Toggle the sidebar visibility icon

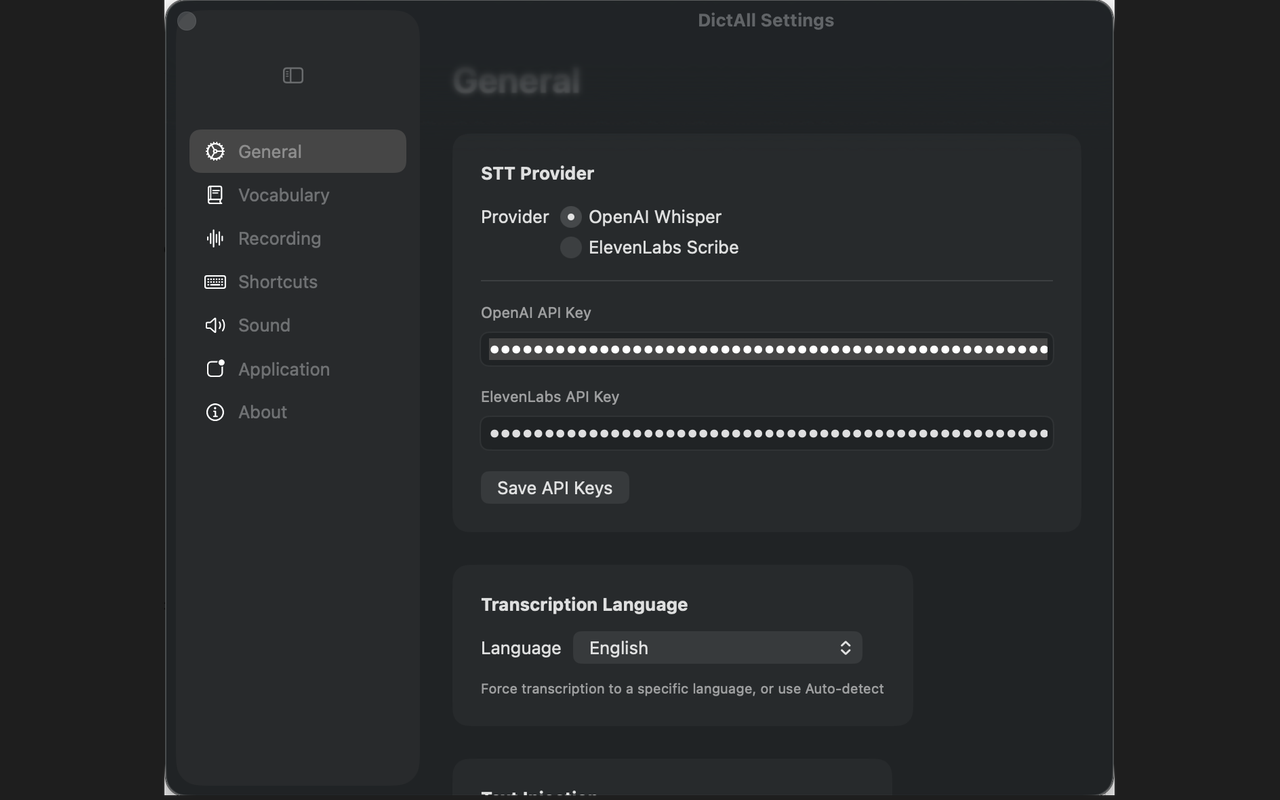tap(292, 74)
